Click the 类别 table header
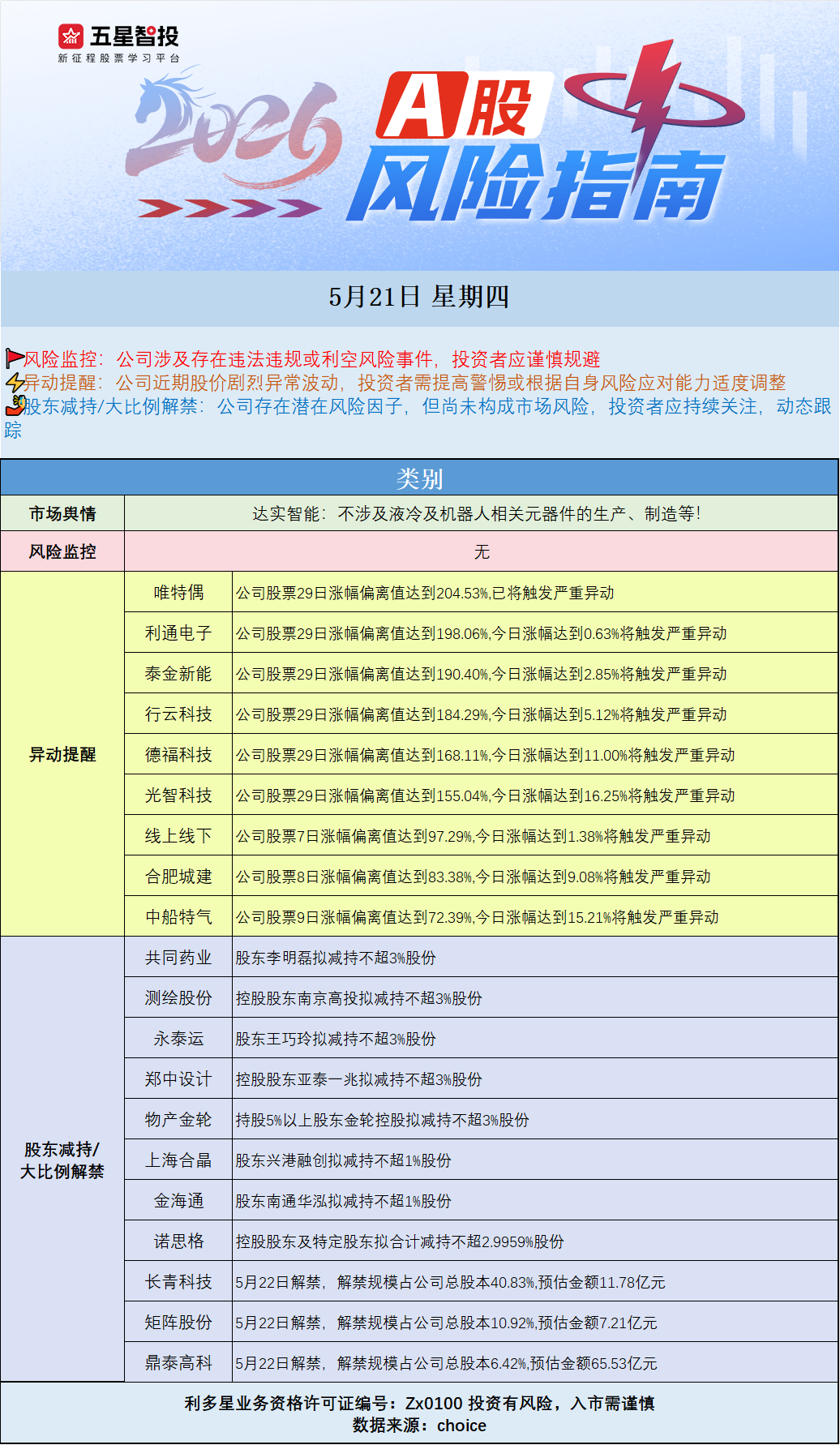The width and height of the screenshot is (840, 1445). coord(419,478)
